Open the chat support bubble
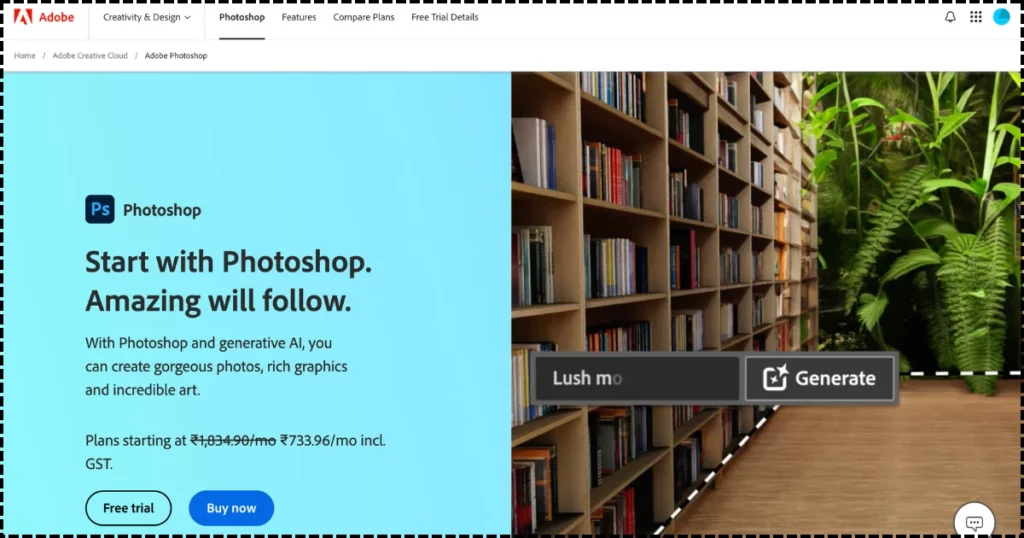 pos(974,522)
